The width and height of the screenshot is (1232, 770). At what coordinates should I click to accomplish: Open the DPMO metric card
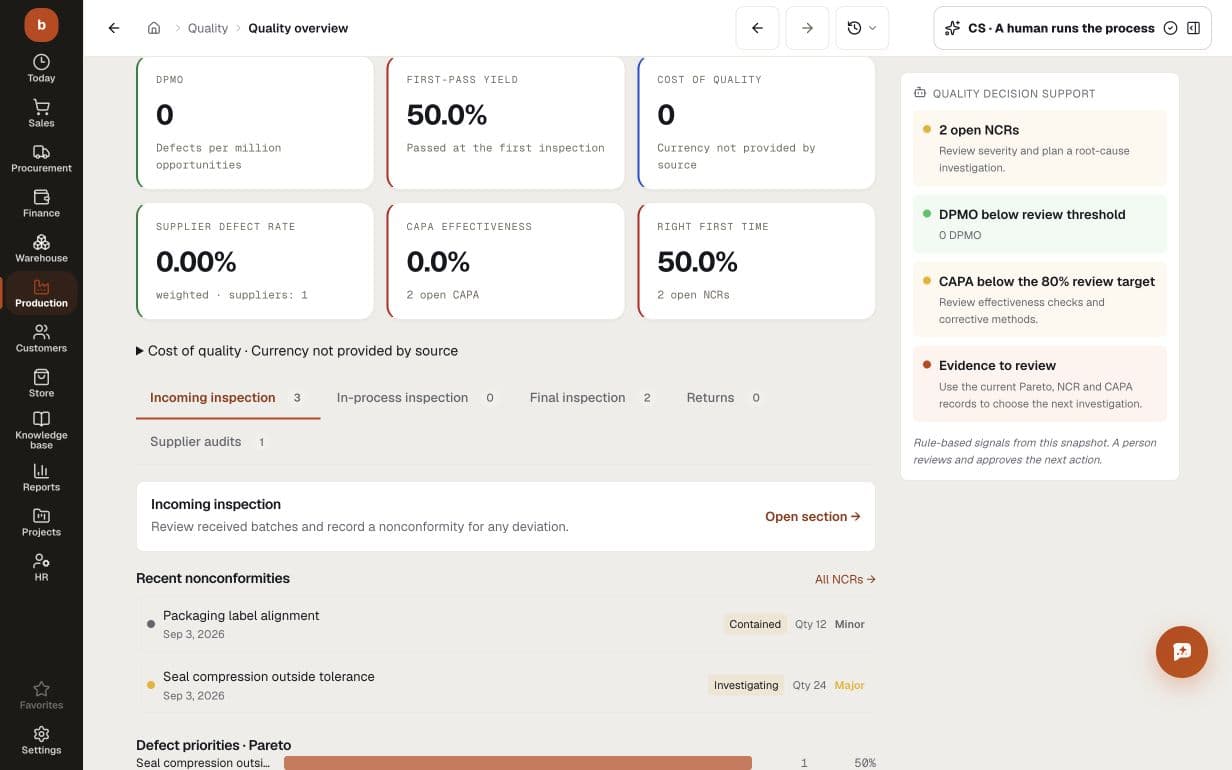click(x=254, y=122)
